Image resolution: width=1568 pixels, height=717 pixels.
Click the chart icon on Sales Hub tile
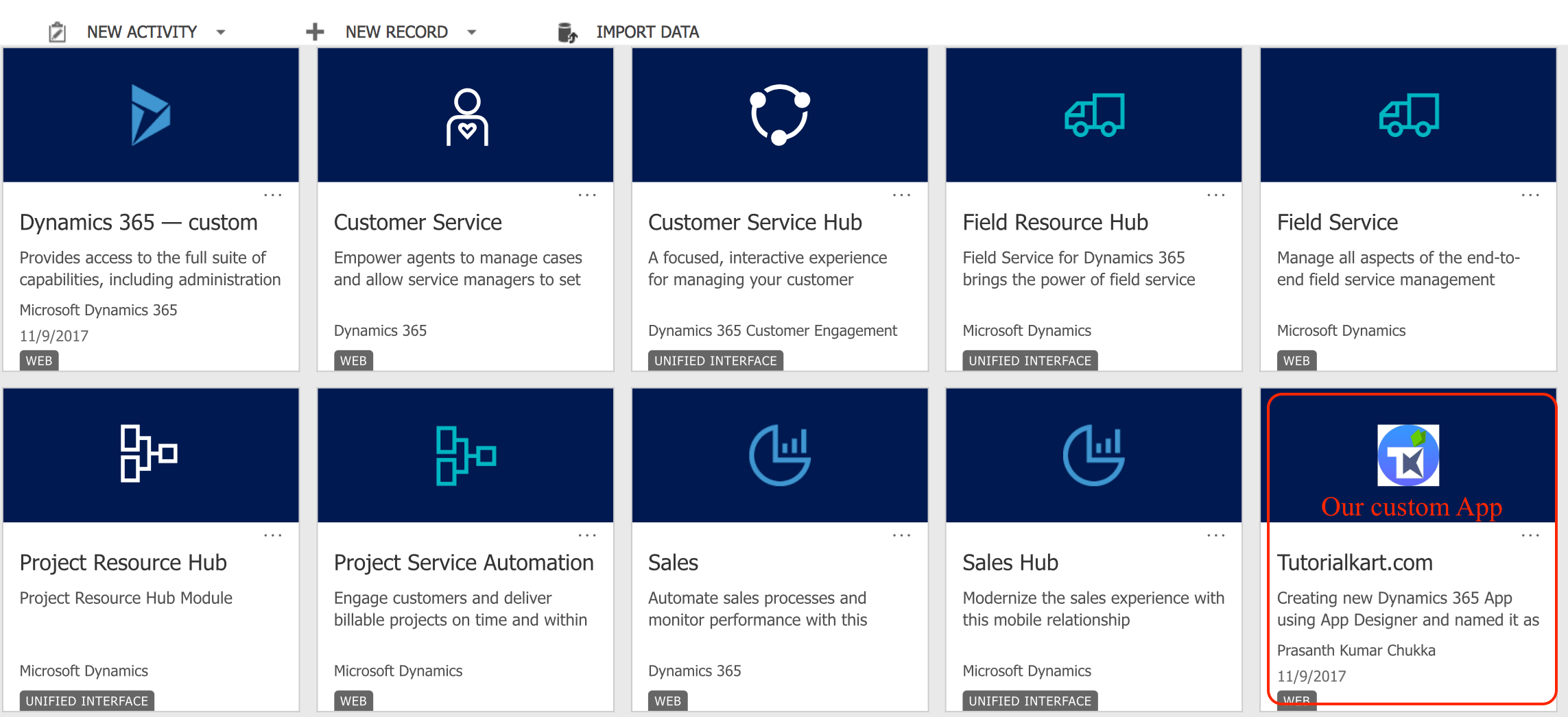(x=1094, y=454)
